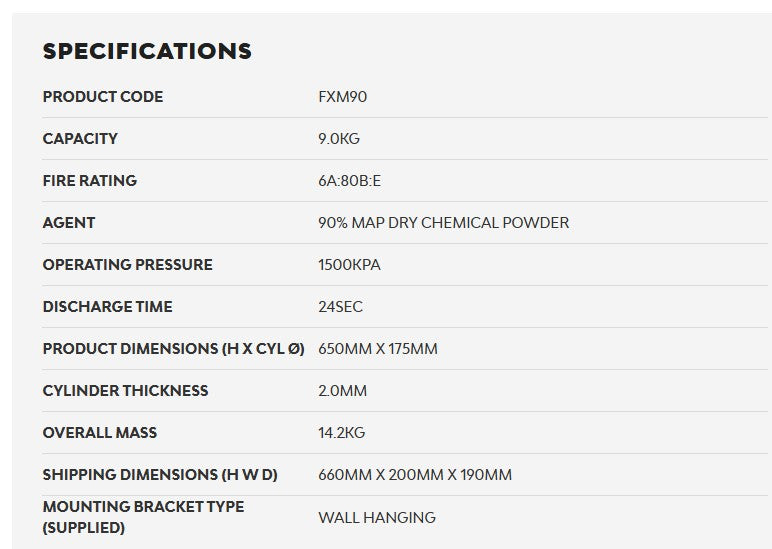Select the 660MM X 200MM X 190MM value

(414, 475)
